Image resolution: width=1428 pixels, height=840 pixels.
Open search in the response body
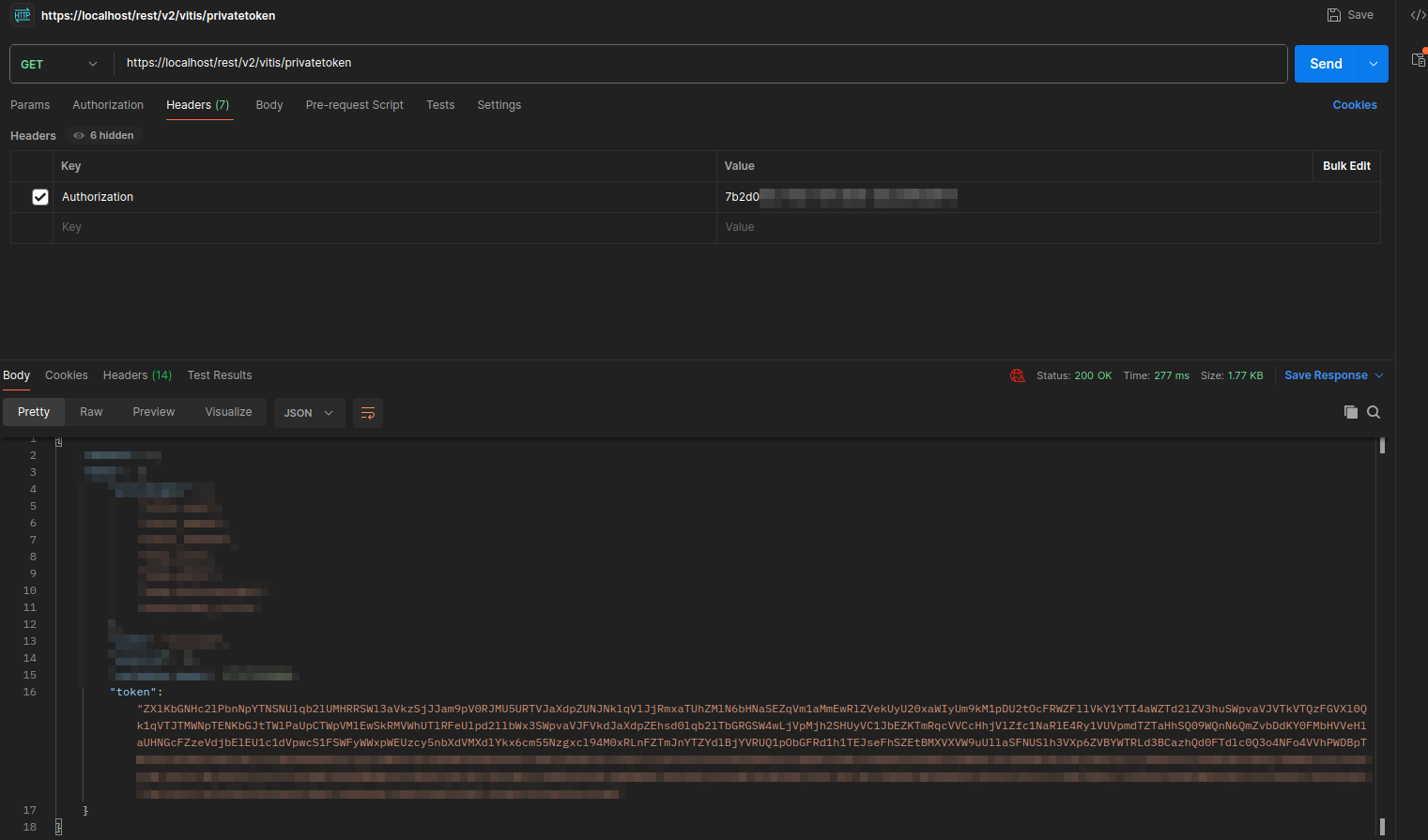click(x=1374, y=412)
